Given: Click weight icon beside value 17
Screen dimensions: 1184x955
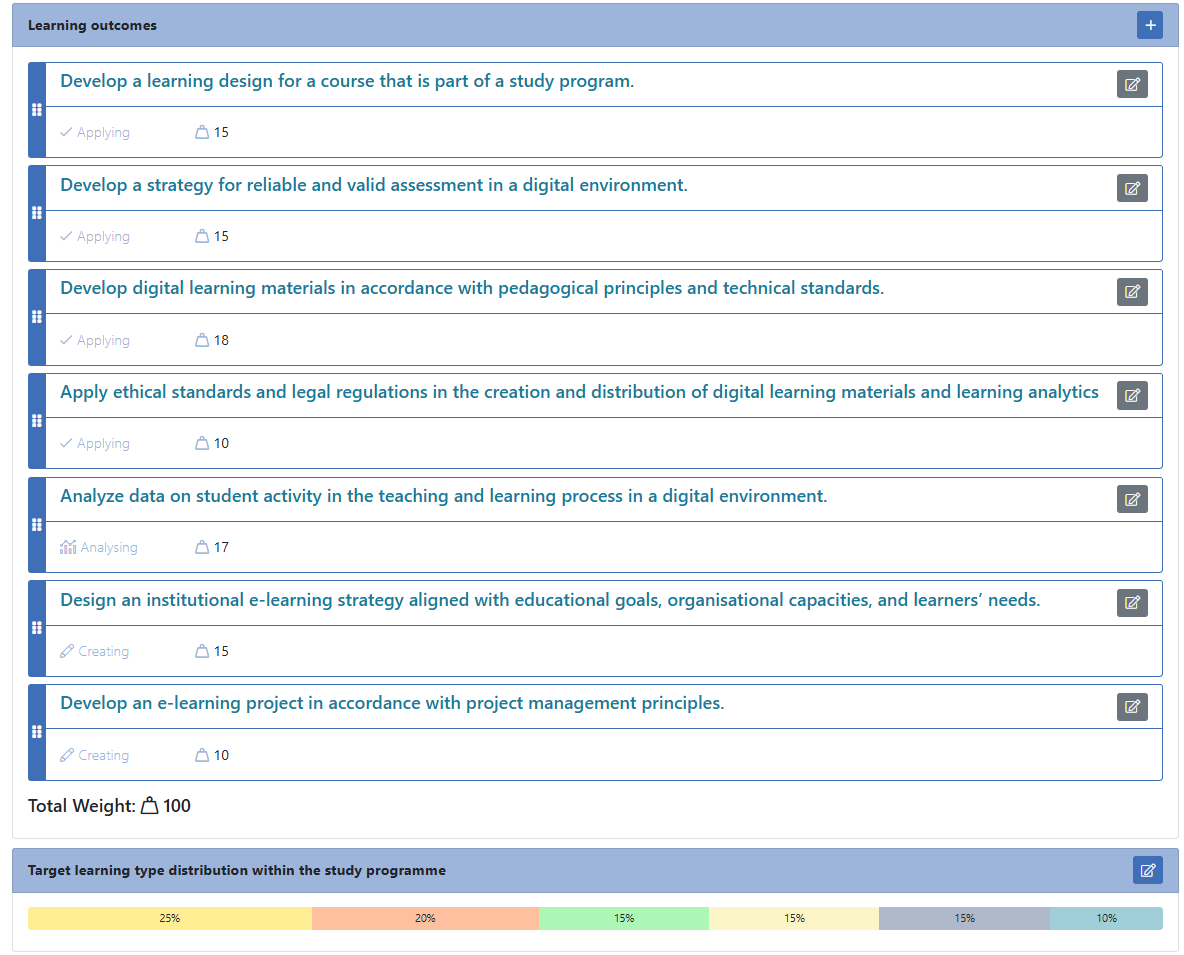Looking at the screenshot, I should pyautogui.click(x=202, y=547).
